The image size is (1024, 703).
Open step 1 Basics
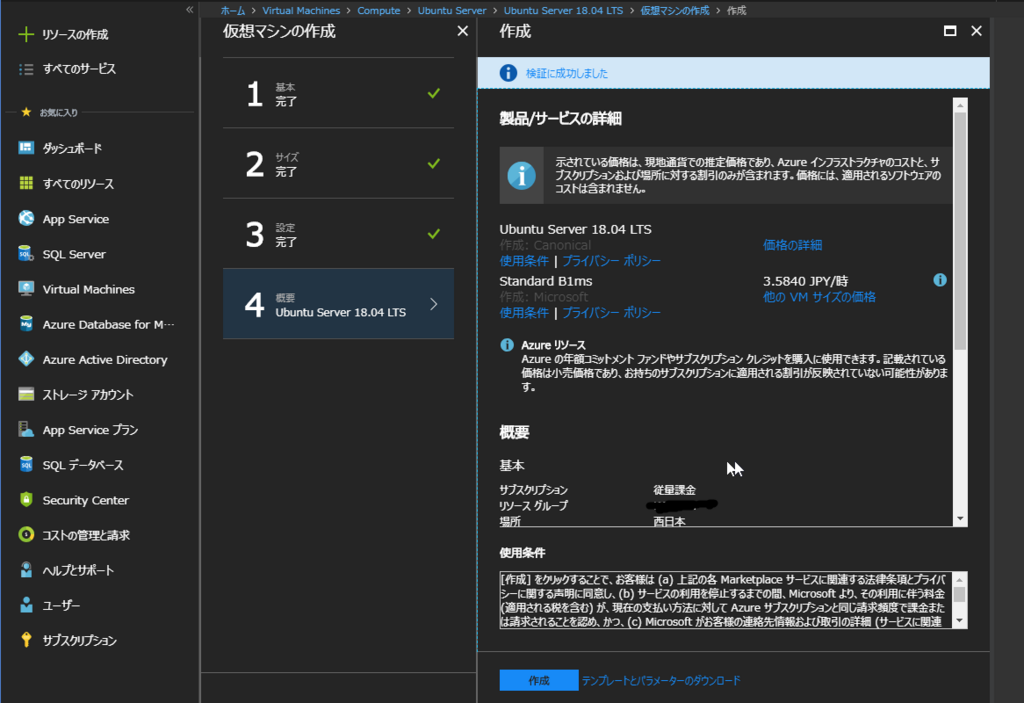pos(338,93)
